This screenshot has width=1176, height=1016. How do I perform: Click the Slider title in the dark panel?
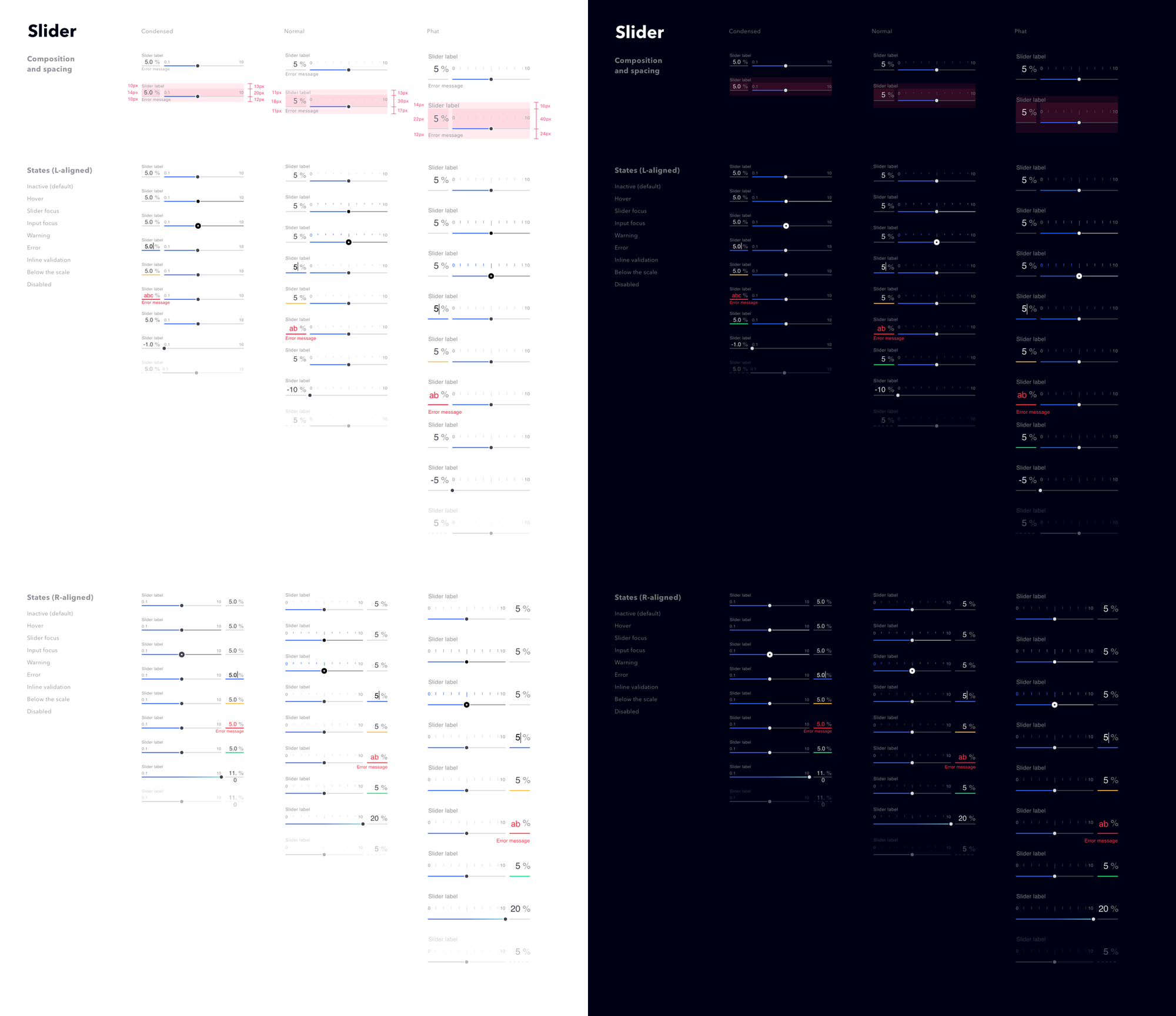(x=639, y=32)
